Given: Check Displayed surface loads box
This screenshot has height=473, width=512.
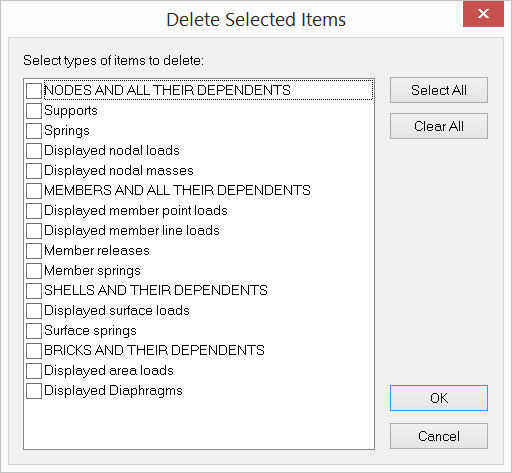Looking at the screenshot, I should [x=34, y=311].
